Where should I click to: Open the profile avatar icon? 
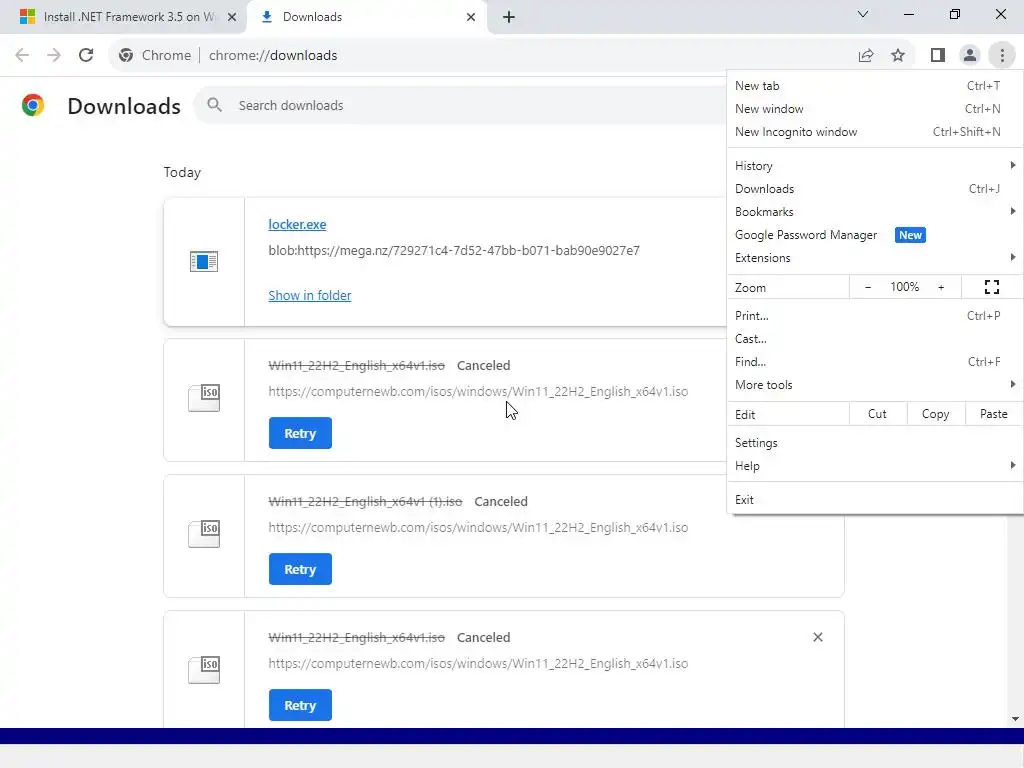pos(970,56)
